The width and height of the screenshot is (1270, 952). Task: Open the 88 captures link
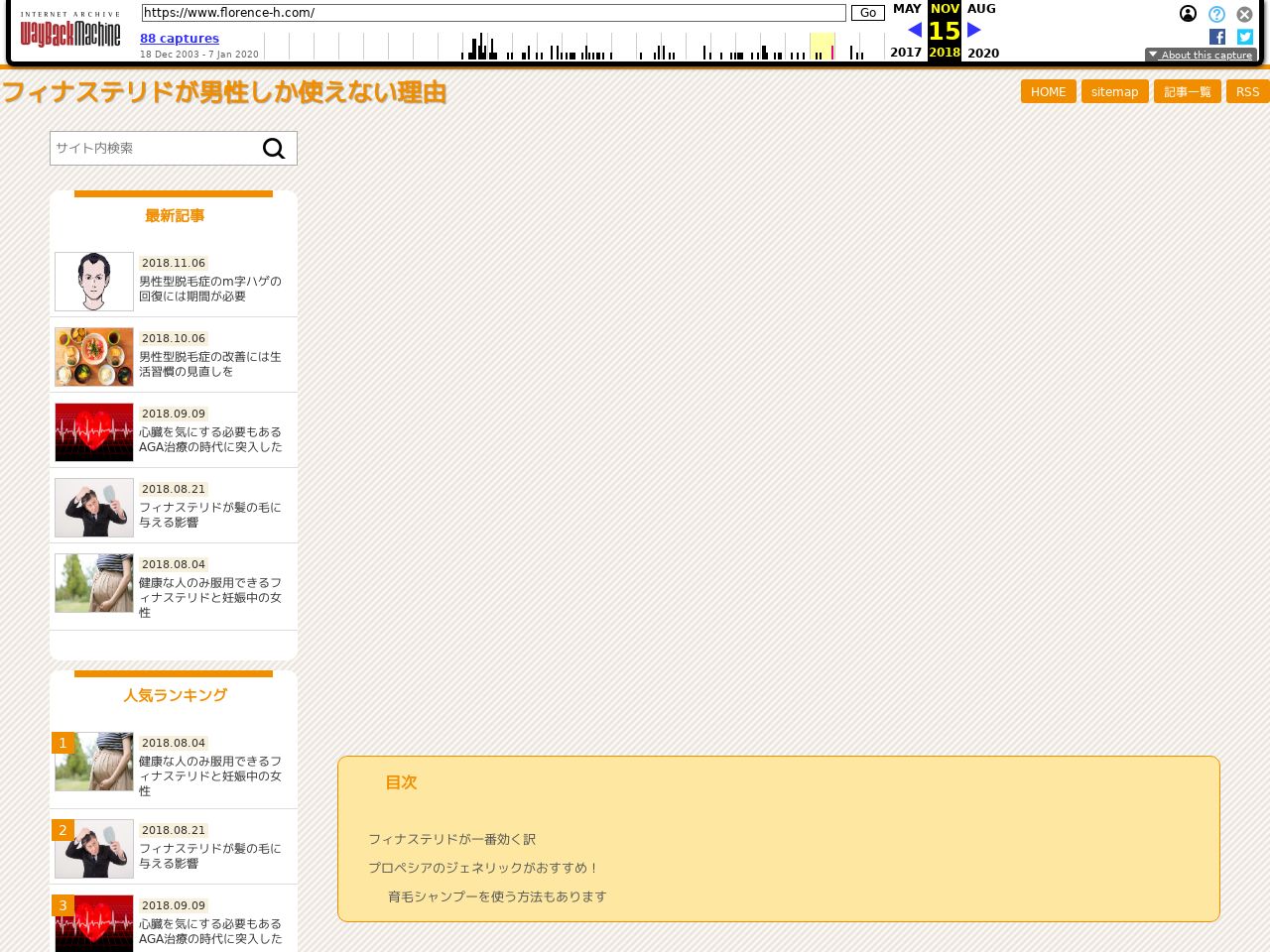pyautogui.click(x=180, y=39)
